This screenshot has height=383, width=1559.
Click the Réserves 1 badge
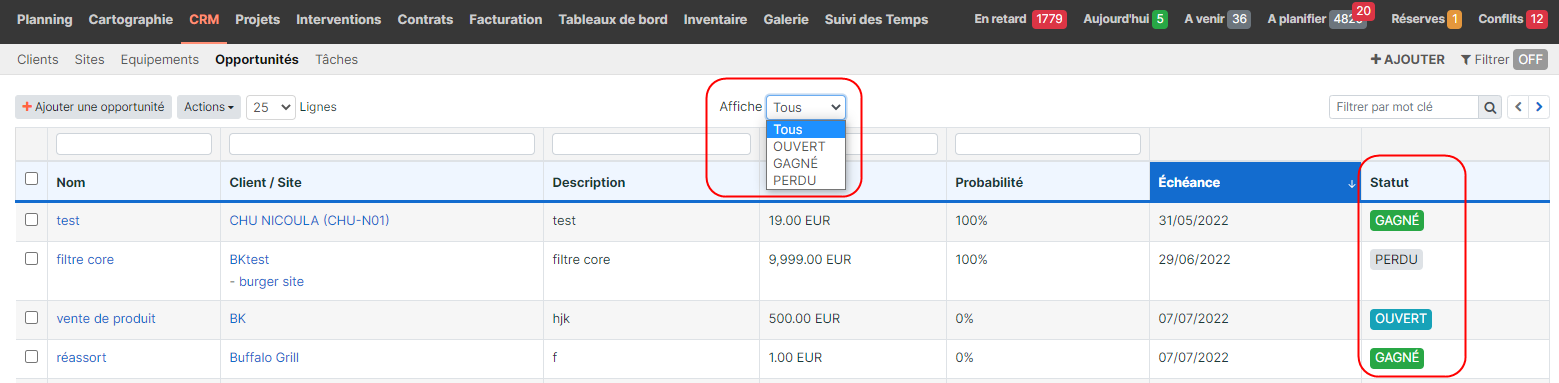[1426, 19]
